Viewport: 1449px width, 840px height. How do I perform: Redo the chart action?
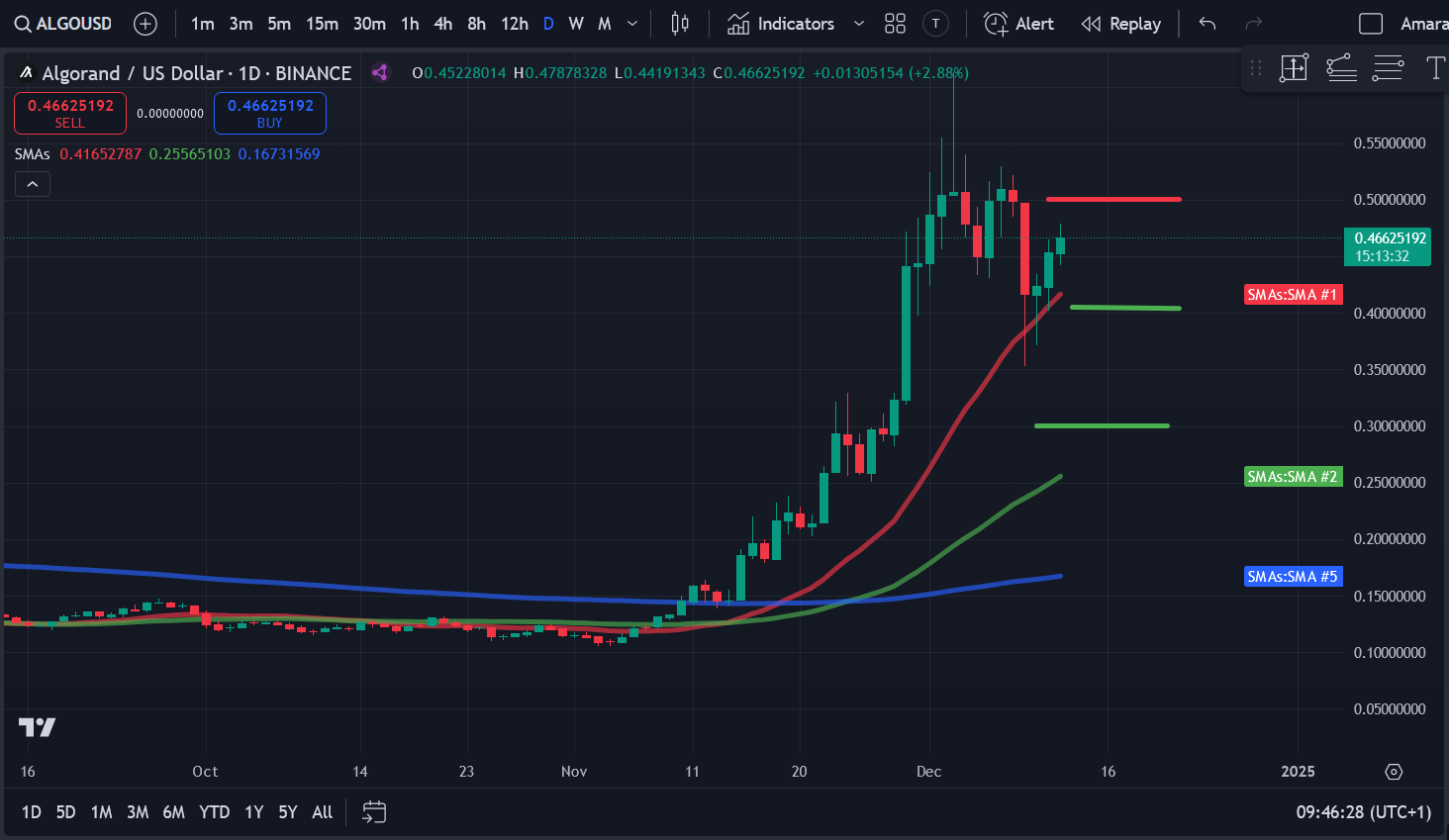[1253, 24]
